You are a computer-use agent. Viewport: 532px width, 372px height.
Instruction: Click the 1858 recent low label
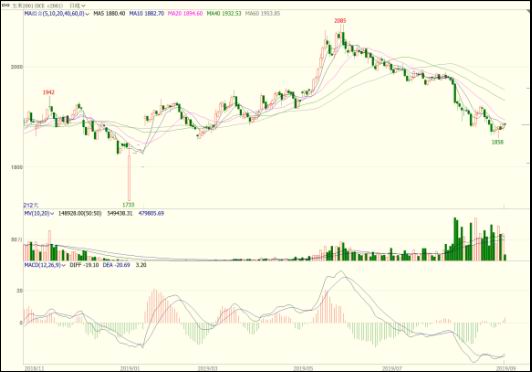point(498,142)
